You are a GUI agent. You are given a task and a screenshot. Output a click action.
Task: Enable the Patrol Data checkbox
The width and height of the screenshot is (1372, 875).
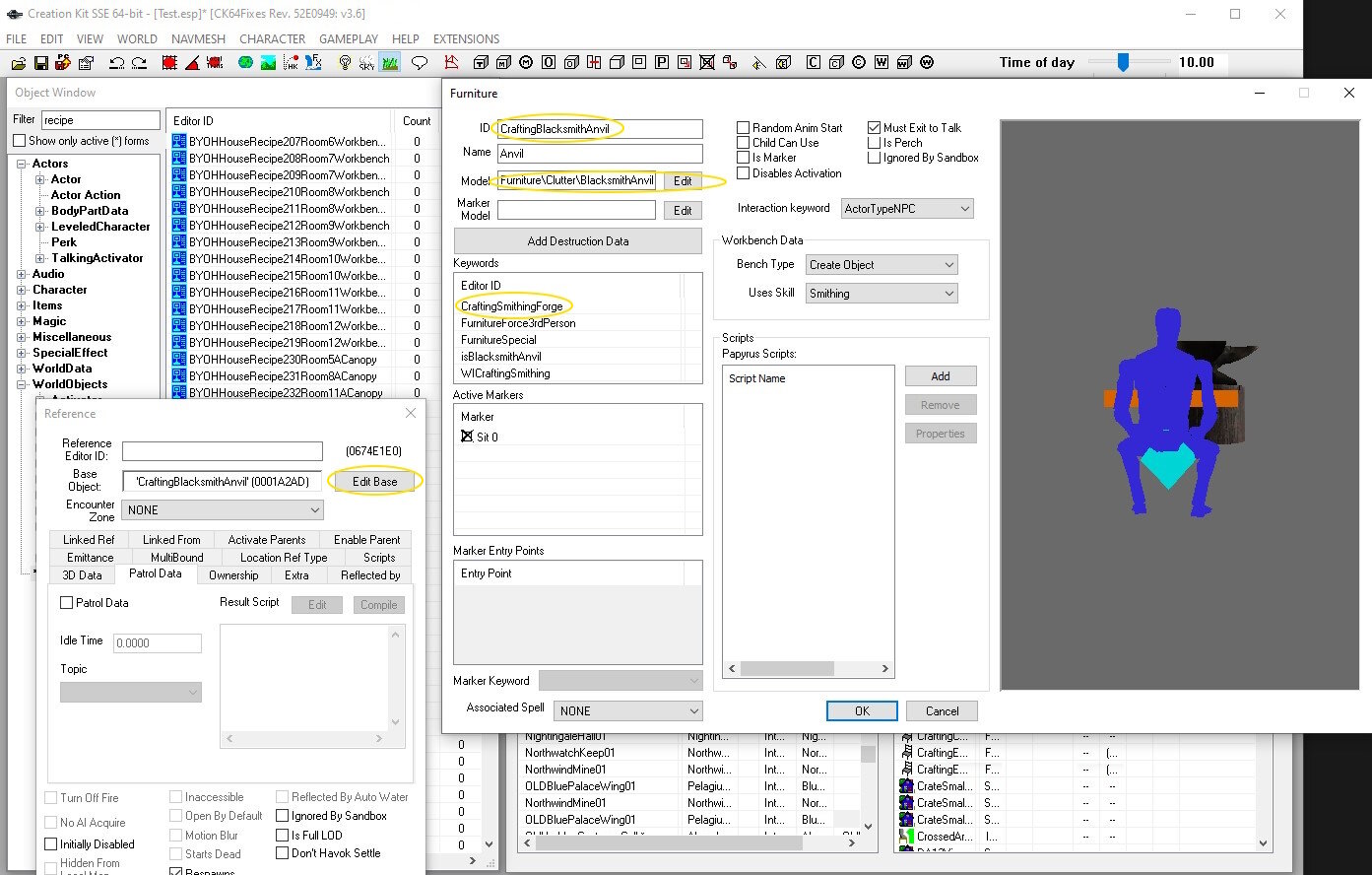point(67,603)
